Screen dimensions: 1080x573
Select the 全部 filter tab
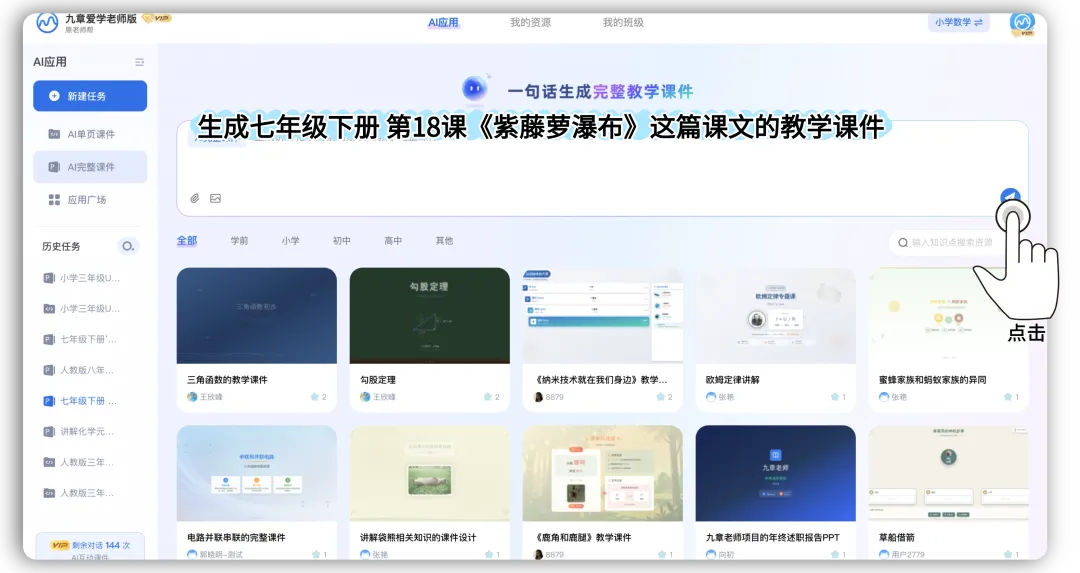click(187, 240)
